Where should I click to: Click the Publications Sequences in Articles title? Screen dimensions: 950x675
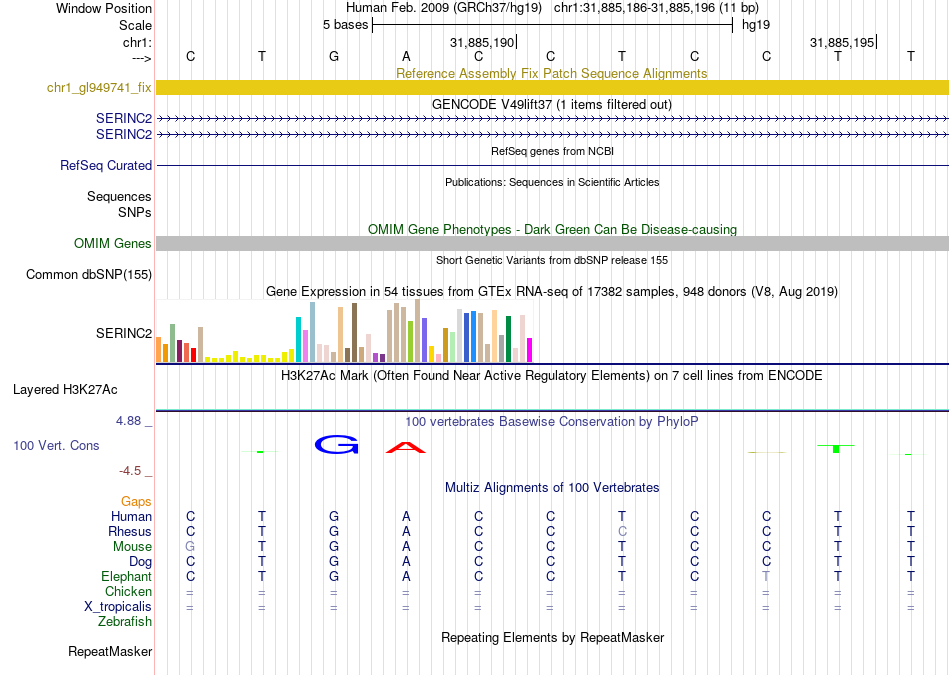552,182
